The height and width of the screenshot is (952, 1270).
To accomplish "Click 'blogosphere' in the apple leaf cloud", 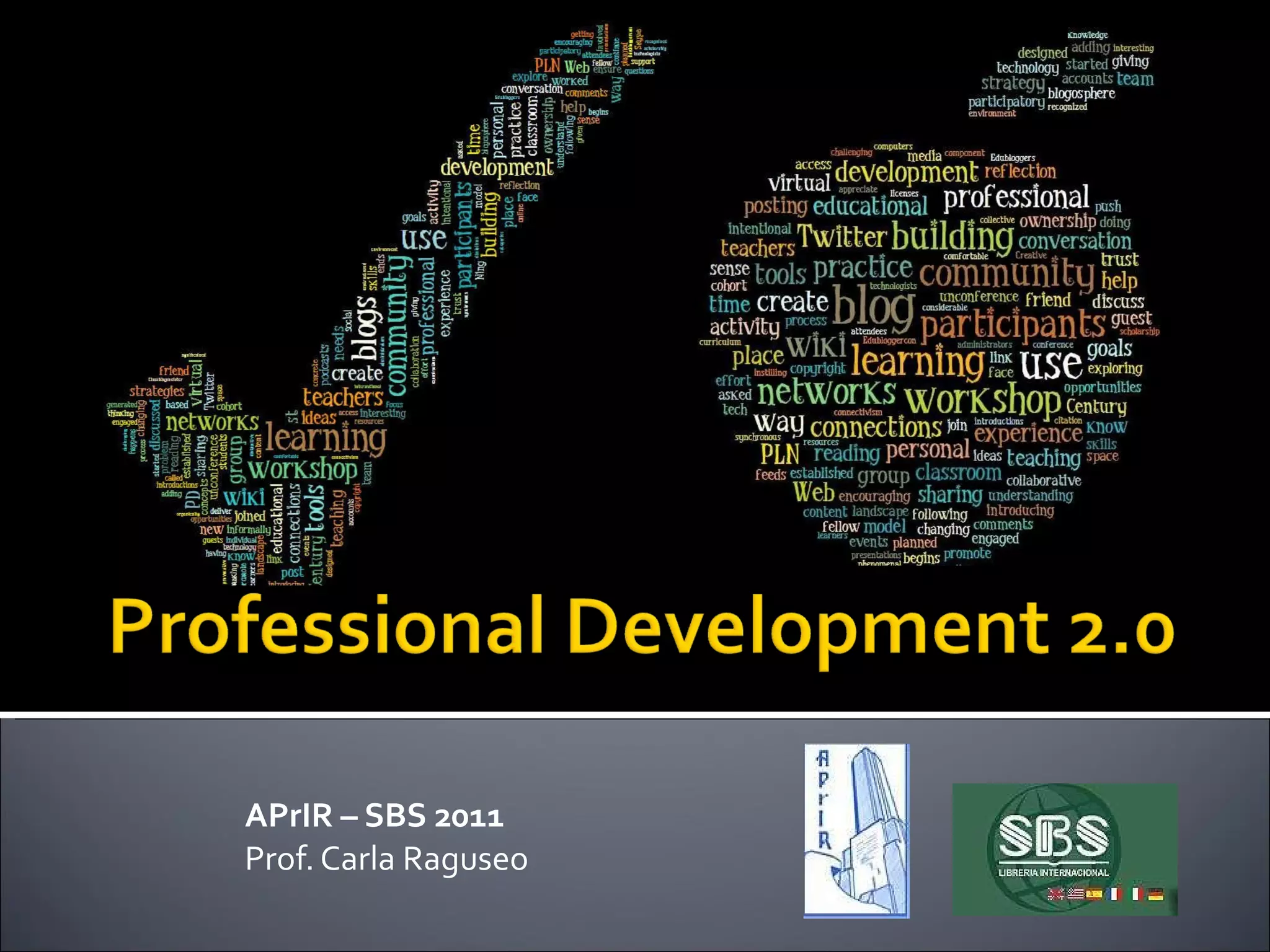I will (x=1081, y=94).
